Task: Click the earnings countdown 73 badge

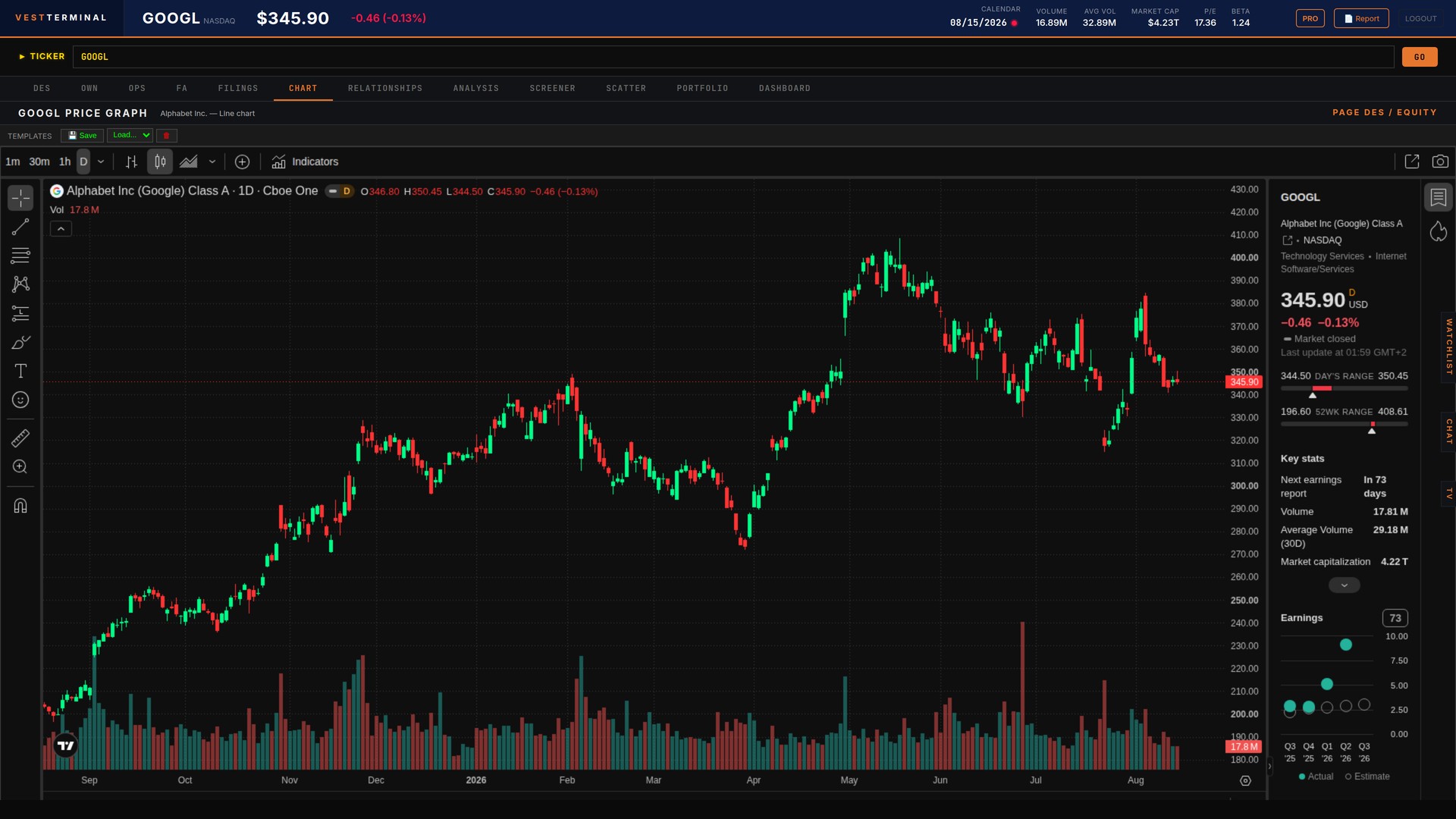Action: tap(1395, 618)
